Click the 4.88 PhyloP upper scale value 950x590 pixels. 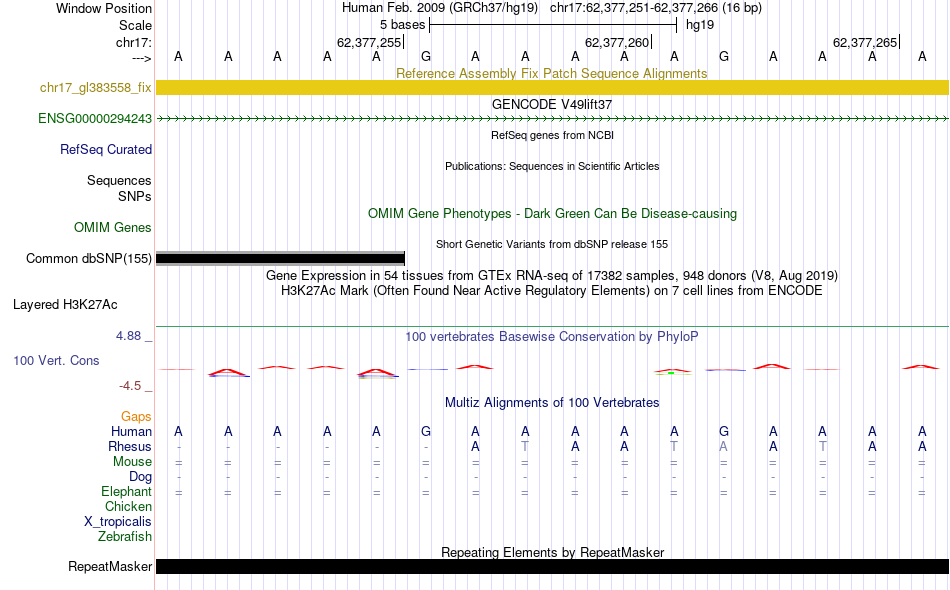click(x=128, y=336)
